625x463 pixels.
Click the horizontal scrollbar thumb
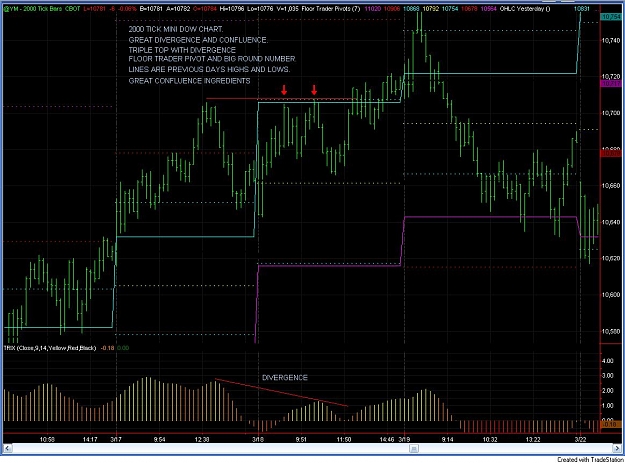[414, 449]
